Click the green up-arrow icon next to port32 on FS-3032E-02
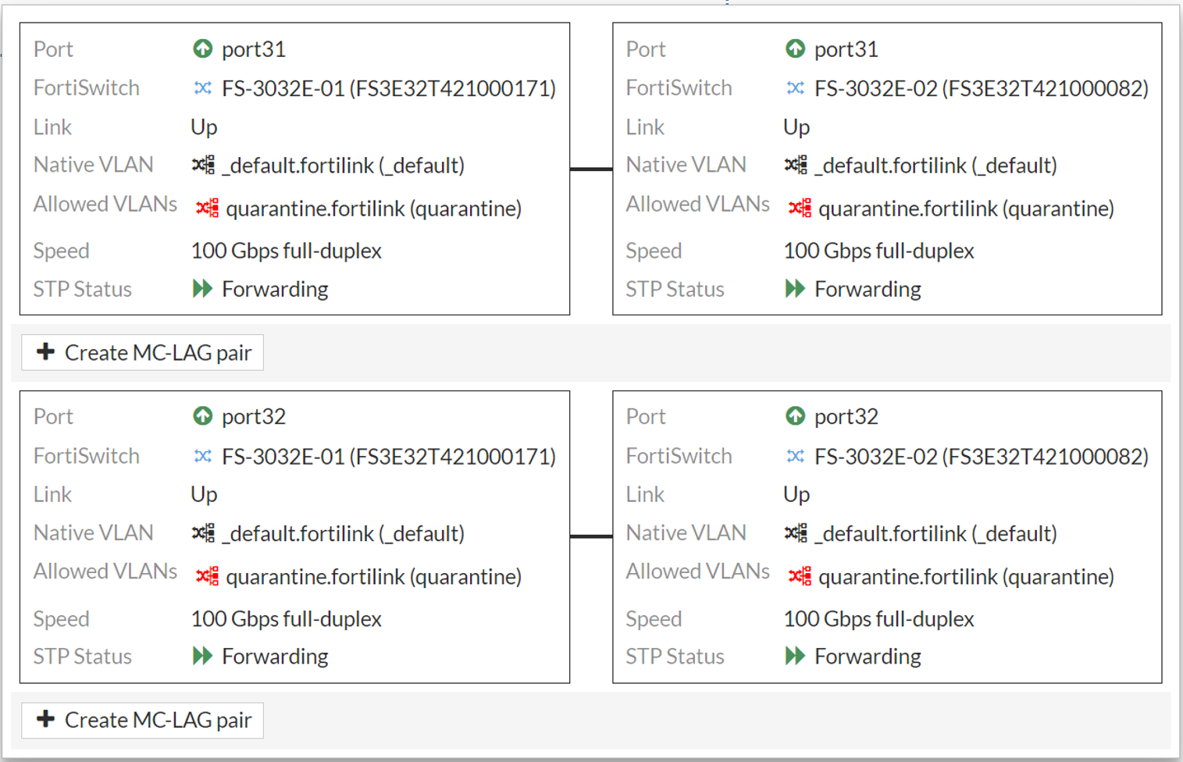Image resolution: width=1183 pixels, height=762 pixels. click(x=795, y=415)
